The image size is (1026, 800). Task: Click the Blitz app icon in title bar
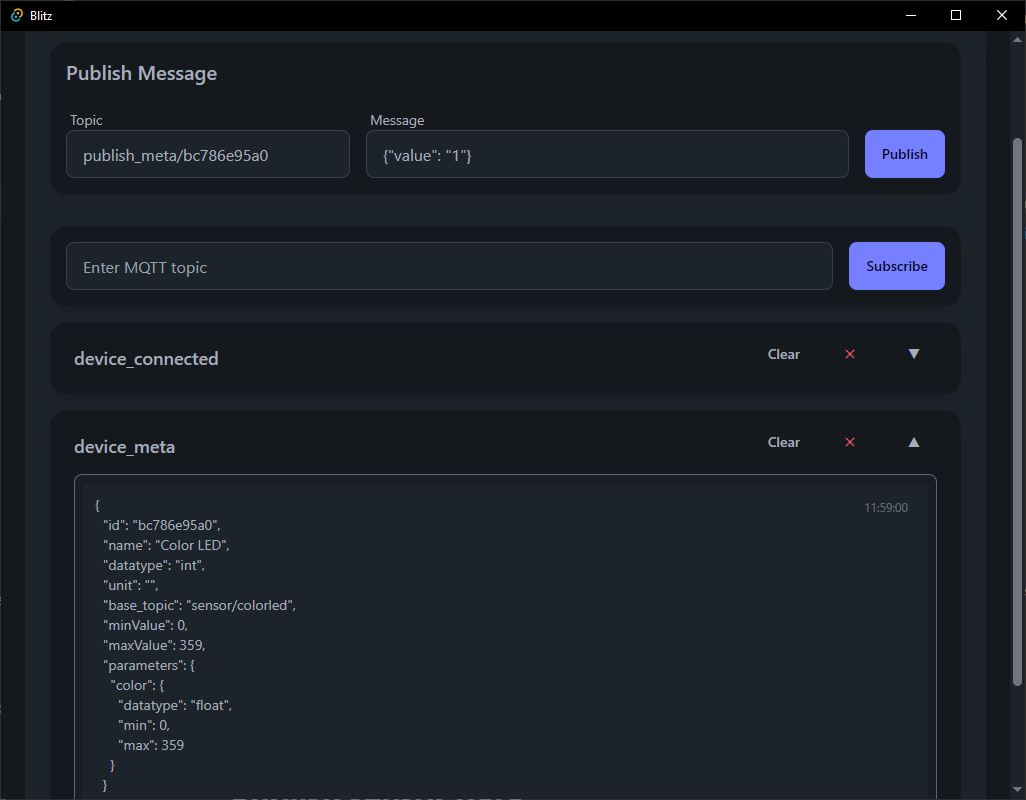click(16, 15)
